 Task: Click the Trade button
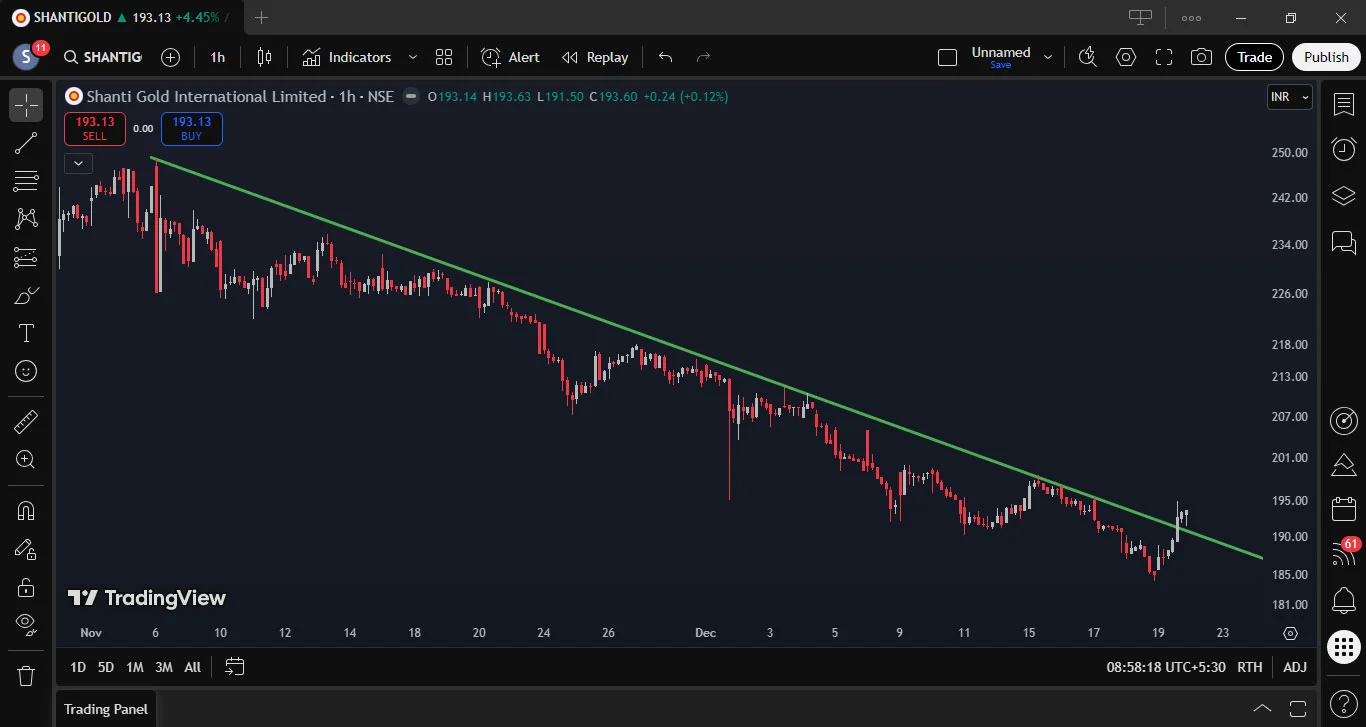pyautogui.click(x=1255, y=57)
